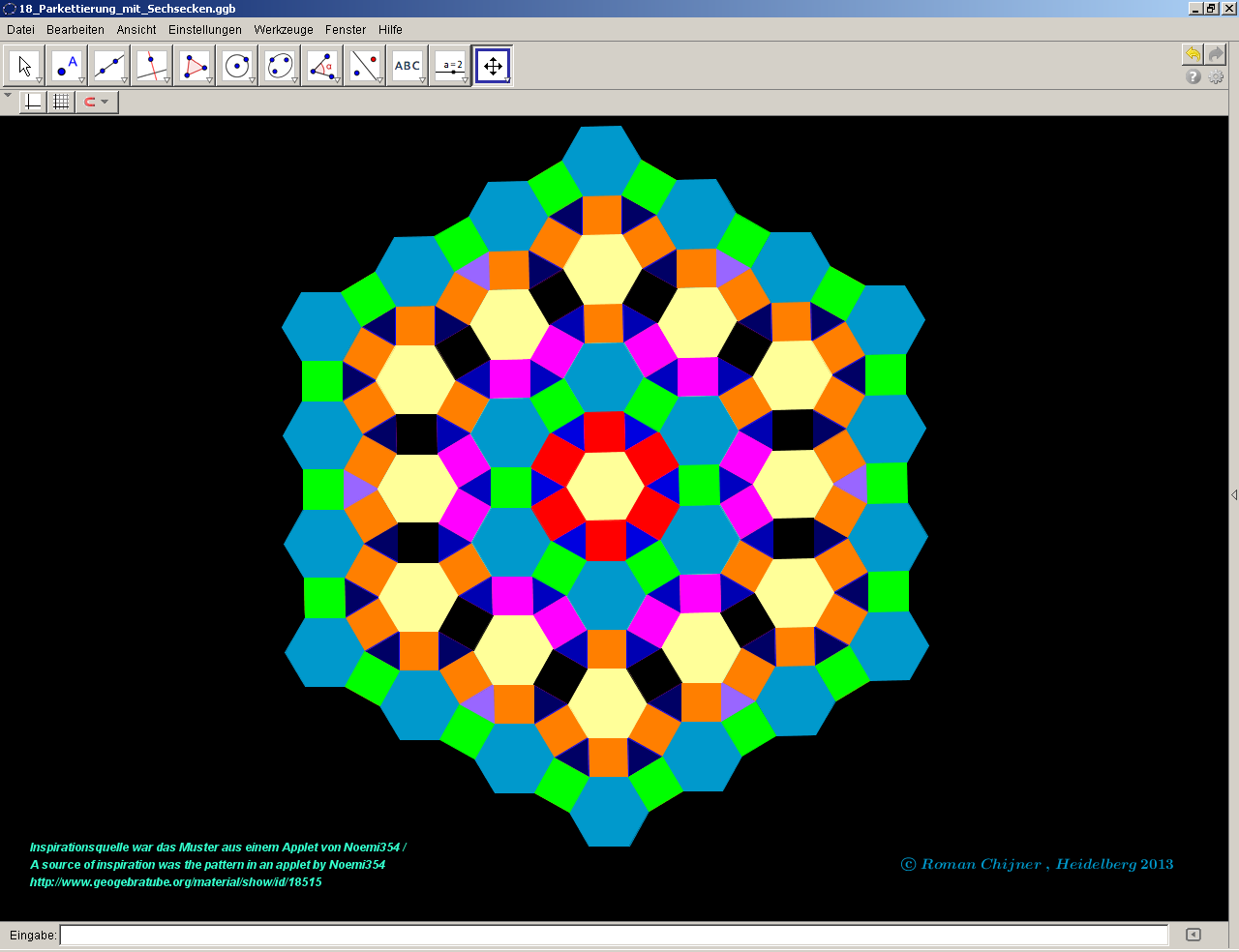Screen dimensions: 1239x952
Task: Select the Move arrow tool
Action: 24,66
